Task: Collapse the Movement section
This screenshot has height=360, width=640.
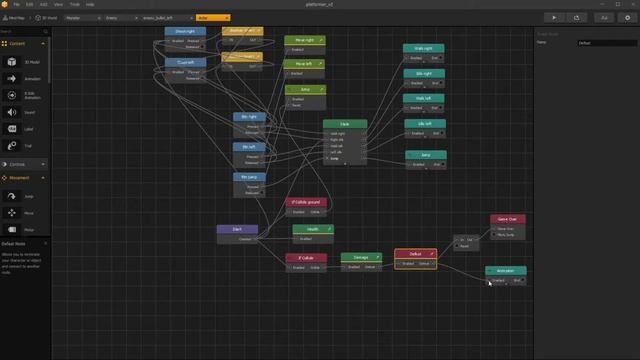Action: [43, 178]
